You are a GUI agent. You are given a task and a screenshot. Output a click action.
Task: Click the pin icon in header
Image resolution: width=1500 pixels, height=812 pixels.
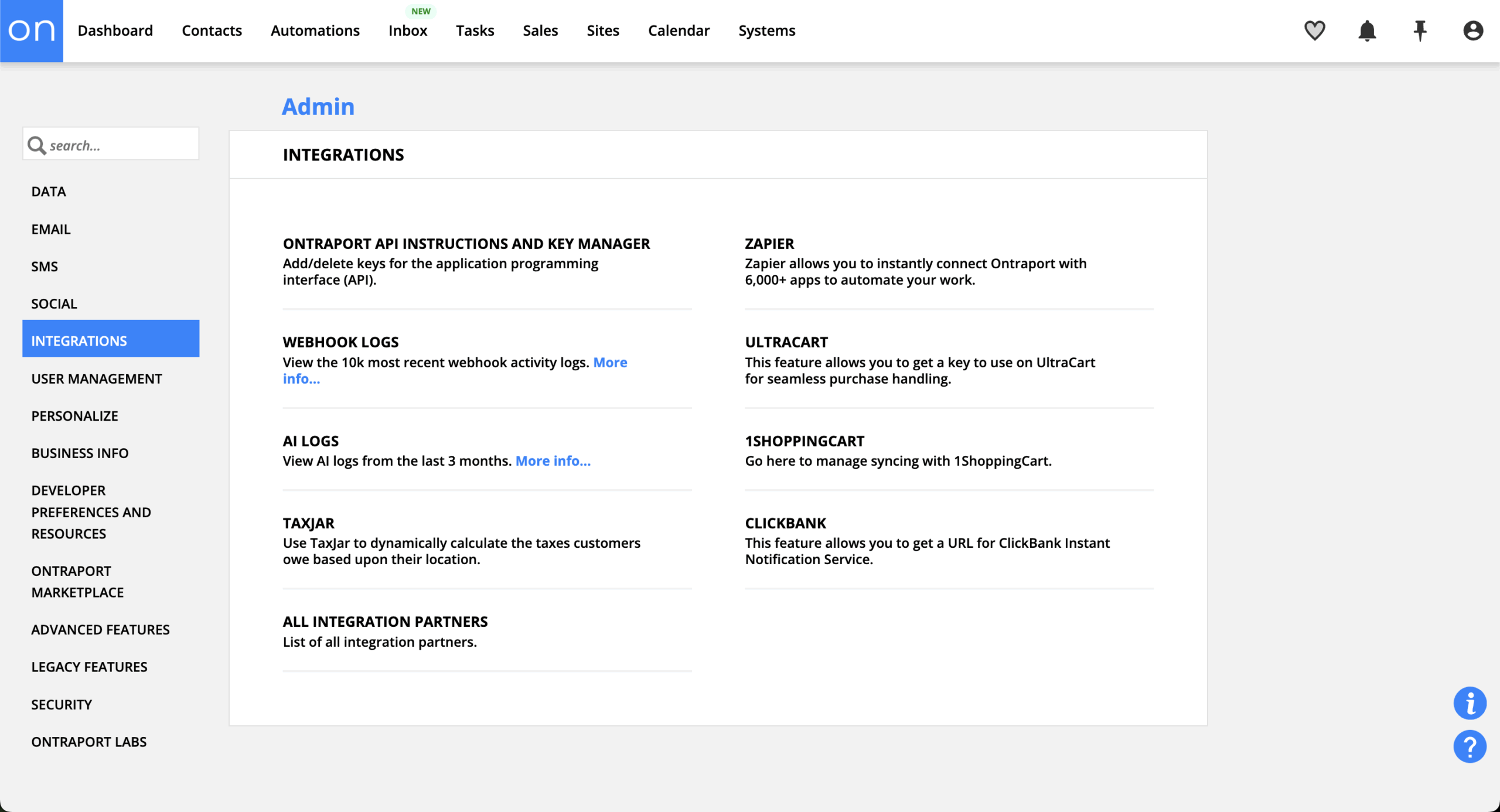[1420, 30]
